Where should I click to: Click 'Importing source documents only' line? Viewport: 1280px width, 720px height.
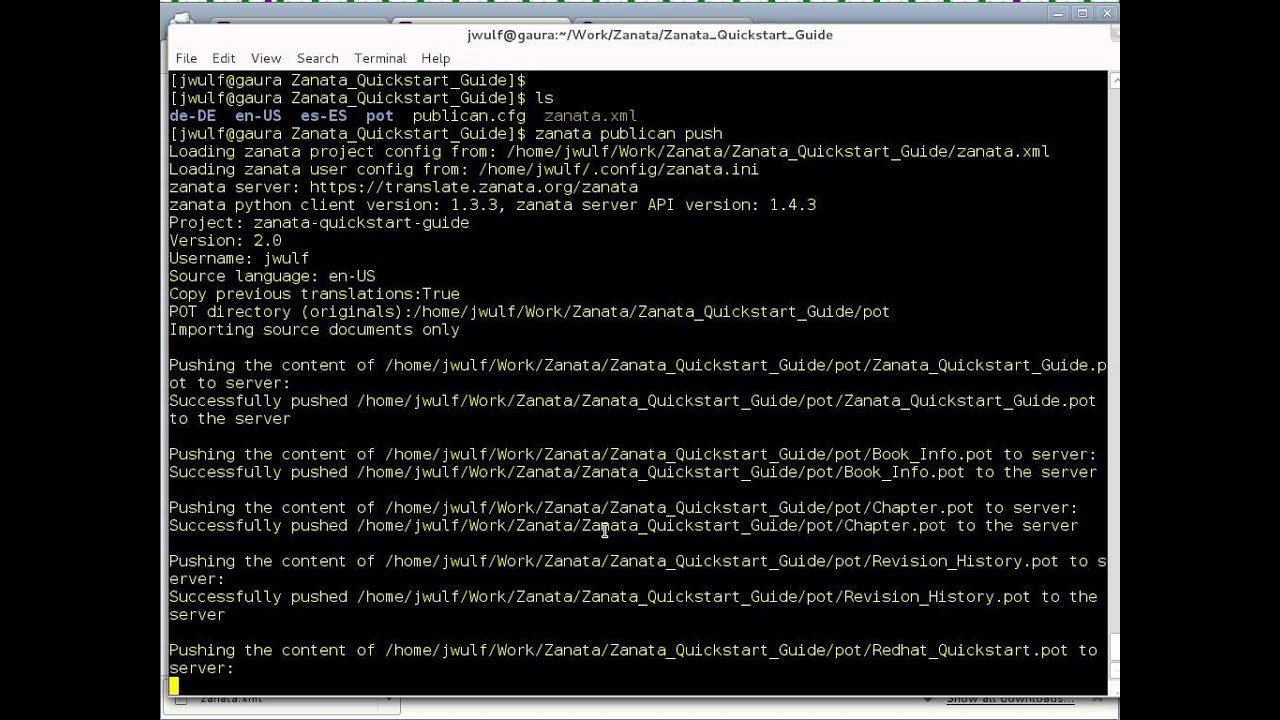point(314,330)
